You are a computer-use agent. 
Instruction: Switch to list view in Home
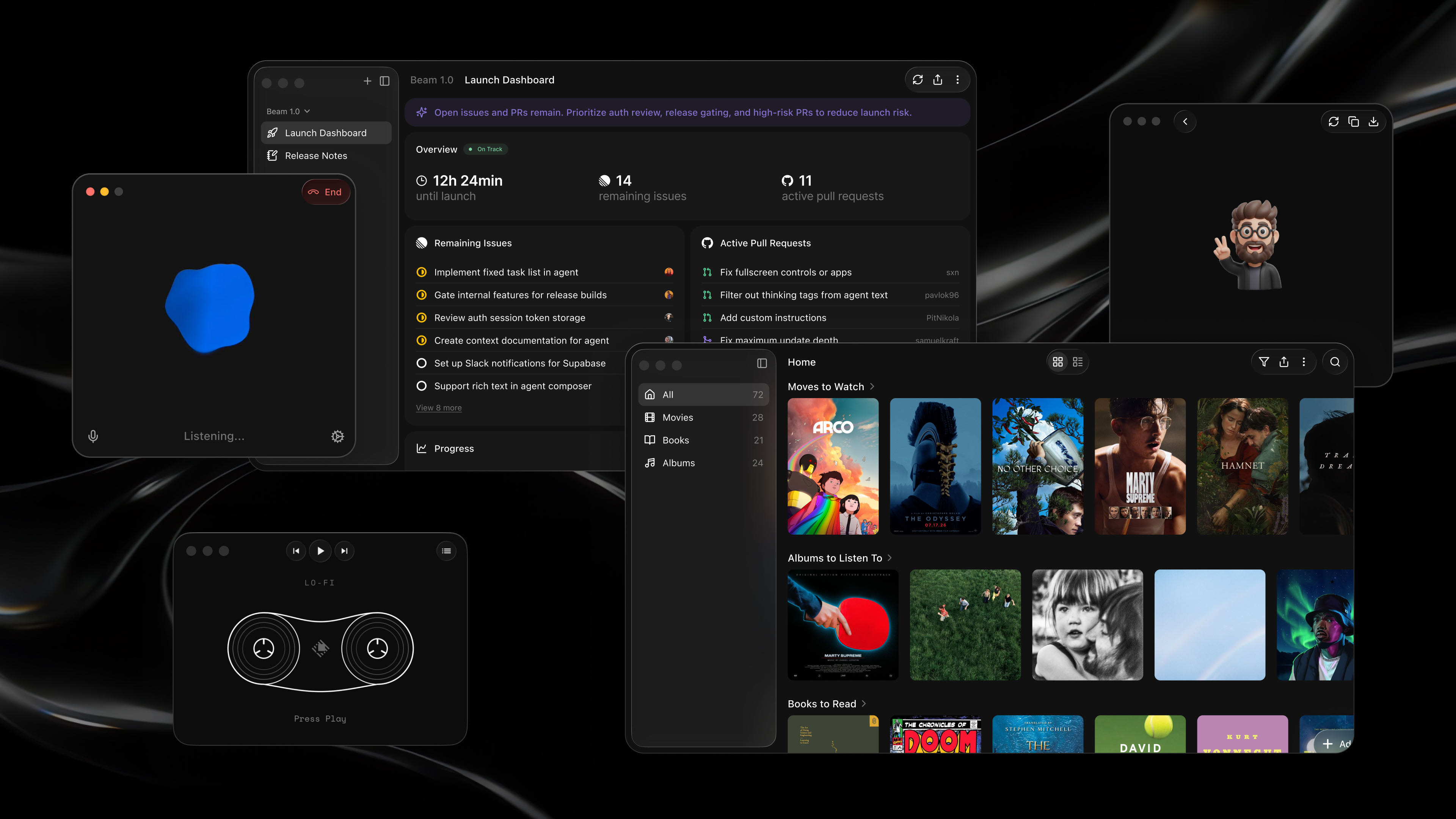(1077, 362)
